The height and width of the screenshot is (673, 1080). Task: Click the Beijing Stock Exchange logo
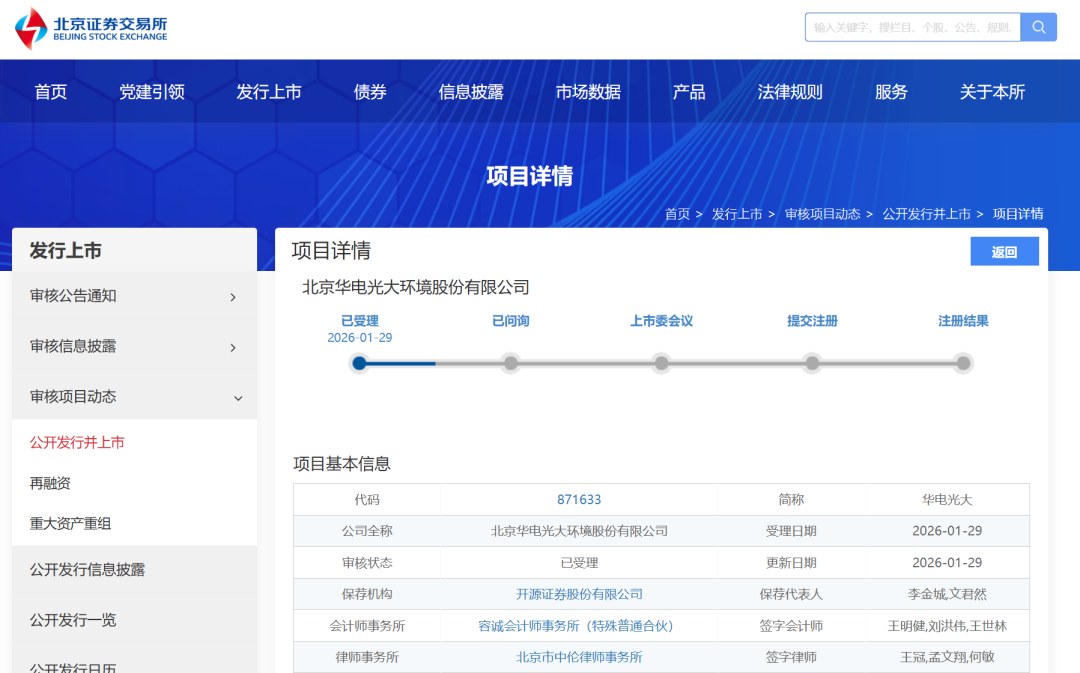(91, 28)
